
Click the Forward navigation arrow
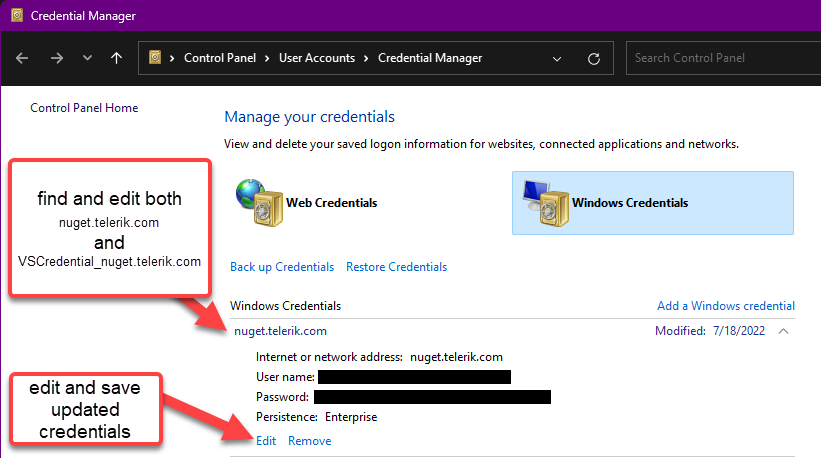[x=56, y=58]
